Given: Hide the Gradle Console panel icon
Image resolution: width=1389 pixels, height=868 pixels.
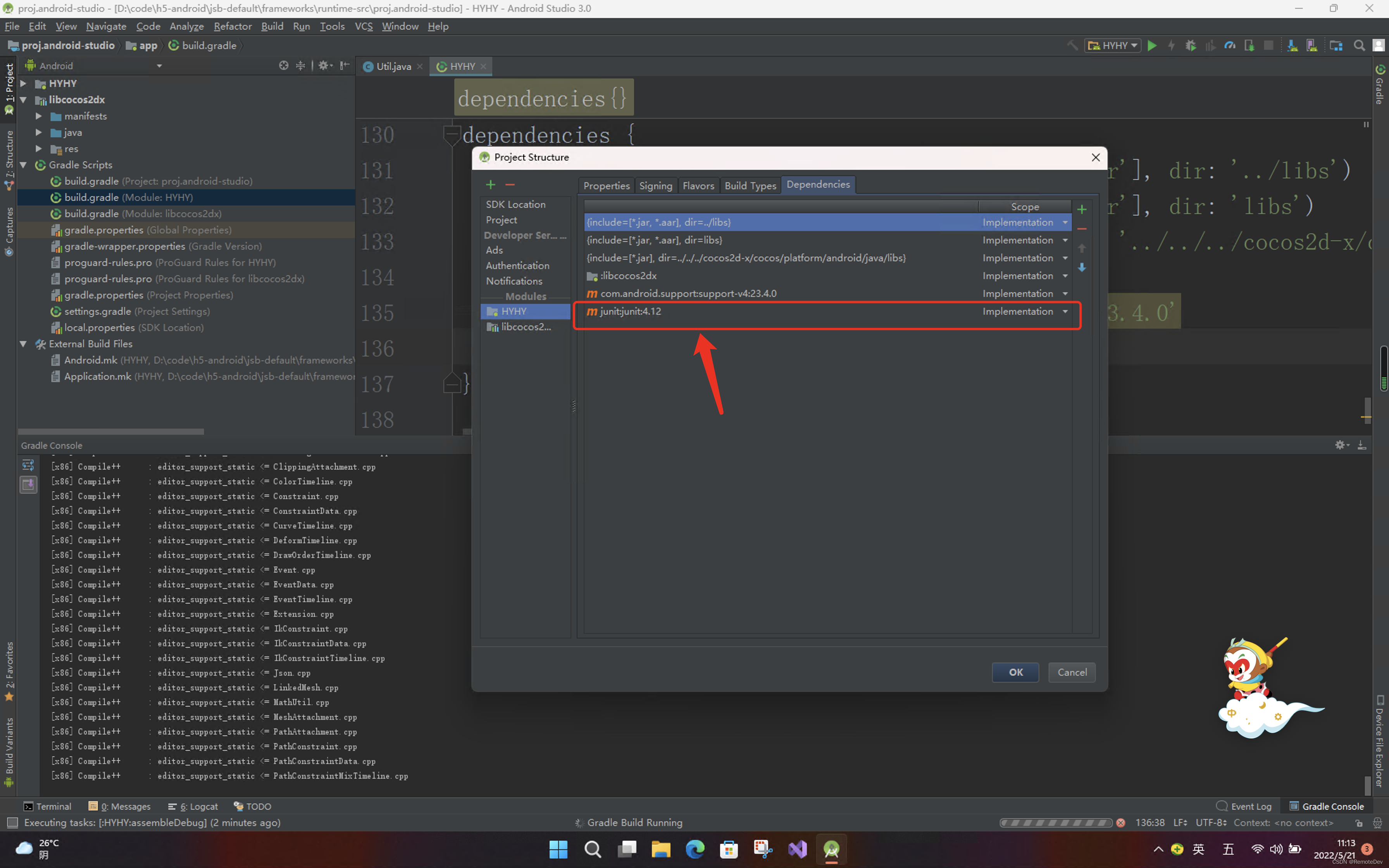Looking at the screenshot, I should [x=1361, y=445].
